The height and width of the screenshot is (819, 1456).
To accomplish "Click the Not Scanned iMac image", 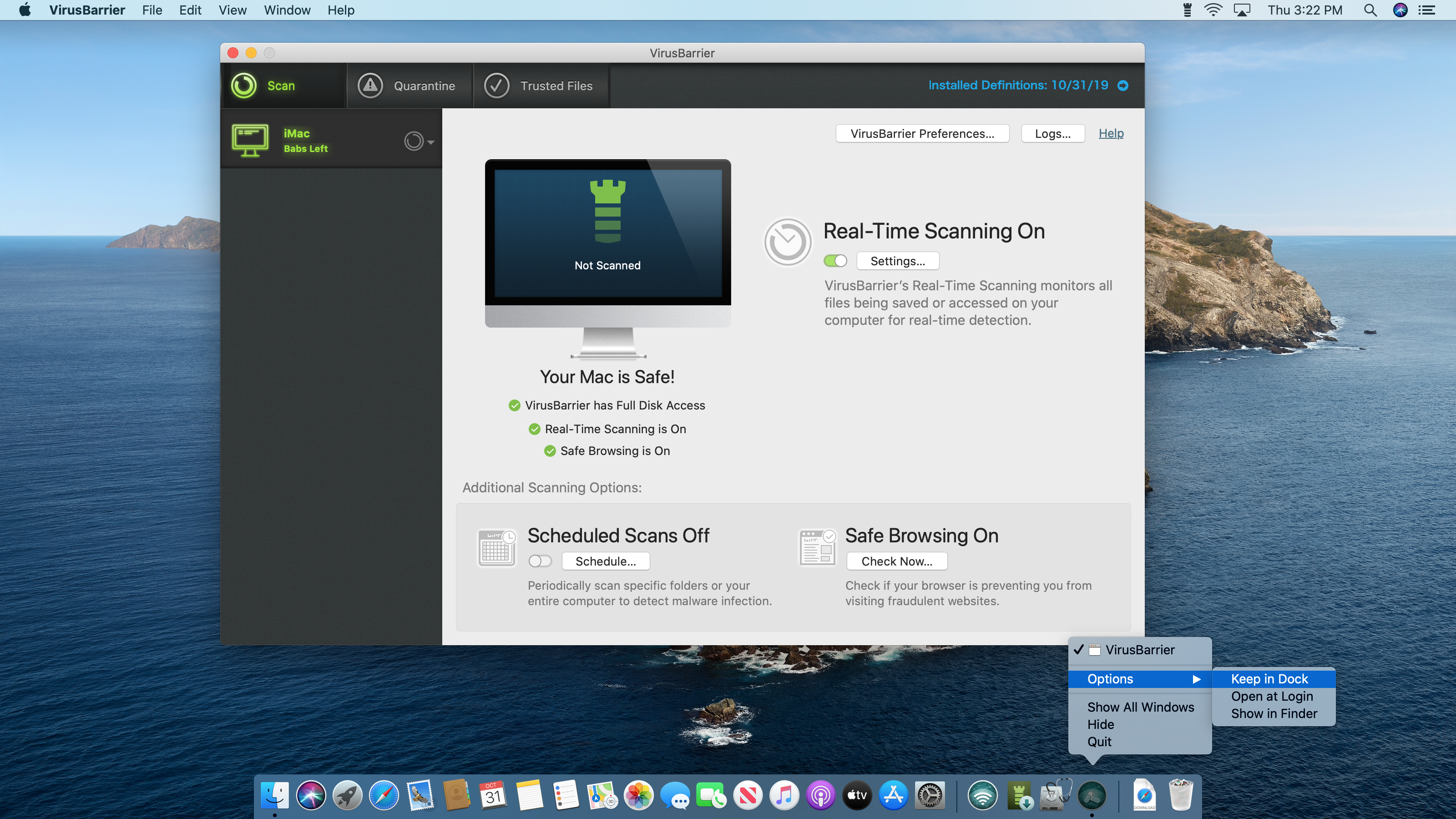I will coord(607,259).
